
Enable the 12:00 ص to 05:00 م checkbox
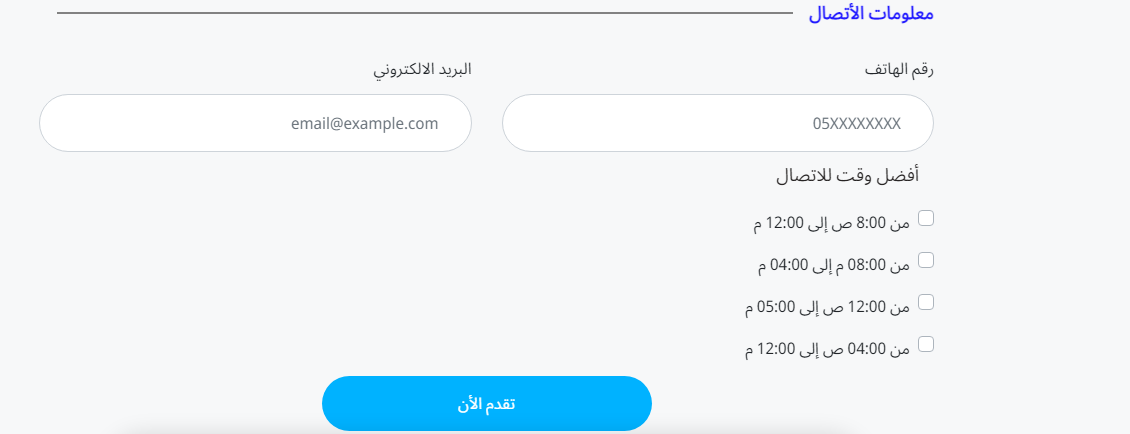point(926,302)
